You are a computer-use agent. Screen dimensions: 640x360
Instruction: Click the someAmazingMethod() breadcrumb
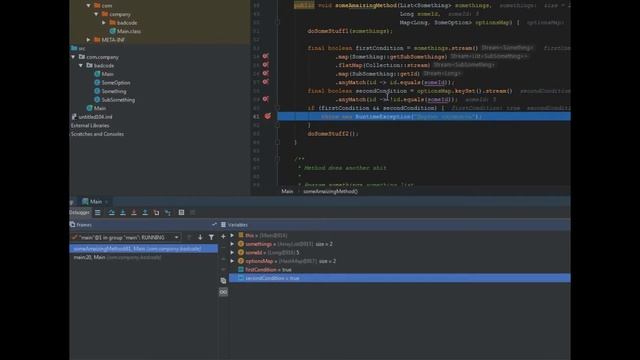pos(330,191)
